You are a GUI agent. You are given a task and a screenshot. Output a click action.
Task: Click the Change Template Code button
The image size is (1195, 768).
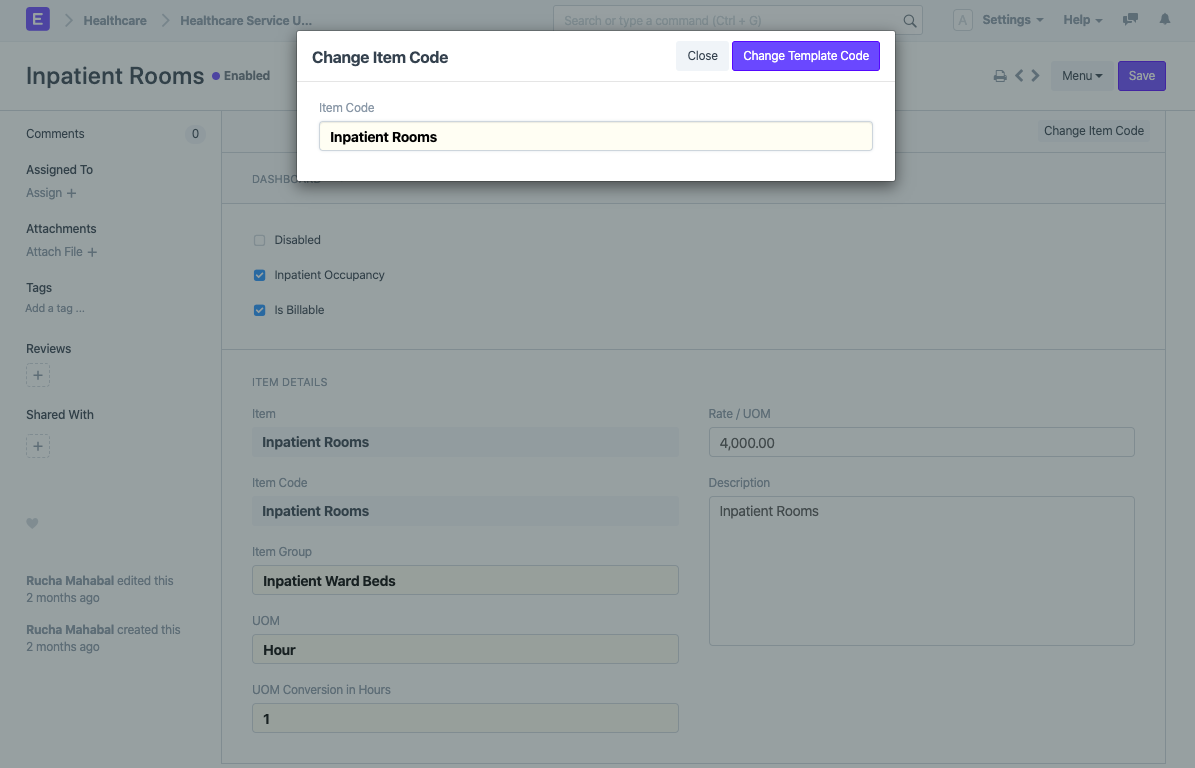[x=805, y=56]
